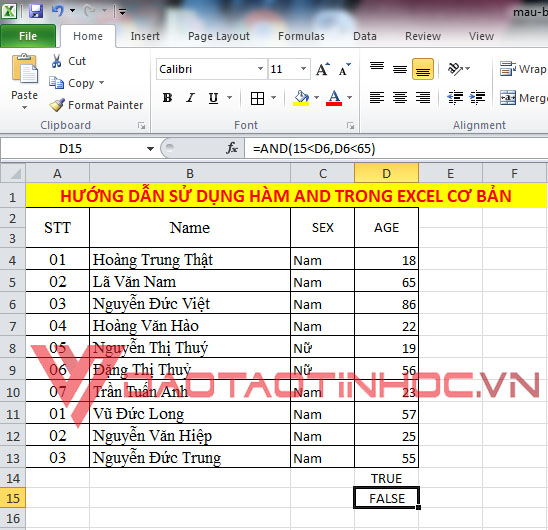Screen dimensions: 548x530
Task: Select cell D15 containing FALSE
Action: point(386,498)
